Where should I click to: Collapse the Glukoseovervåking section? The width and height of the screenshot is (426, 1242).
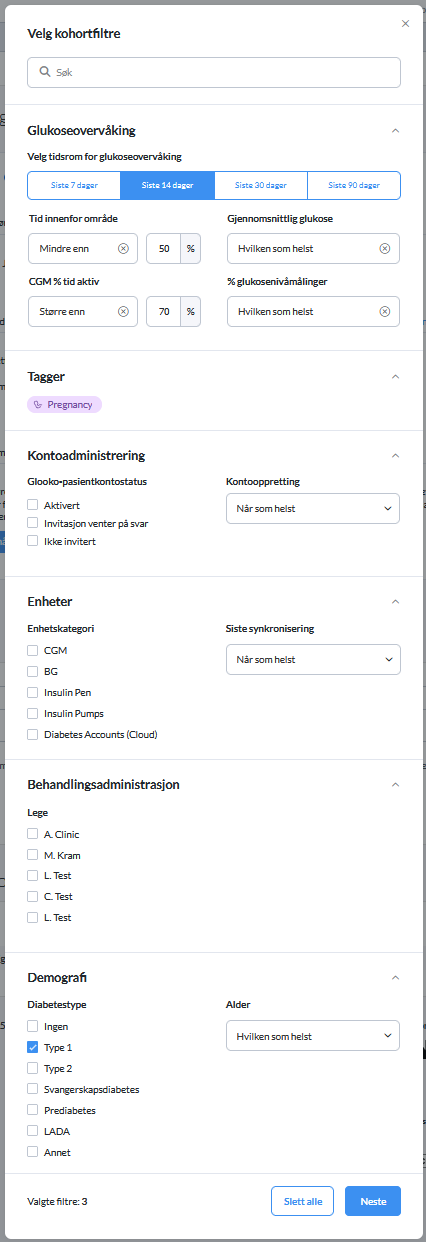395,130
